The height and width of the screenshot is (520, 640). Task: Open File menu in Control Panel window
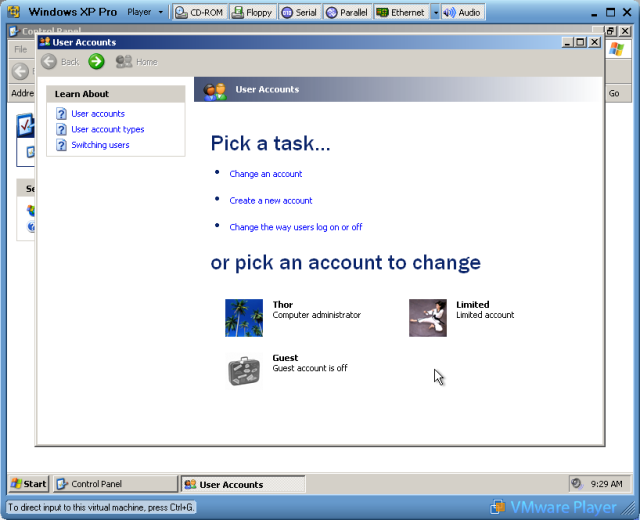point(20,49)
